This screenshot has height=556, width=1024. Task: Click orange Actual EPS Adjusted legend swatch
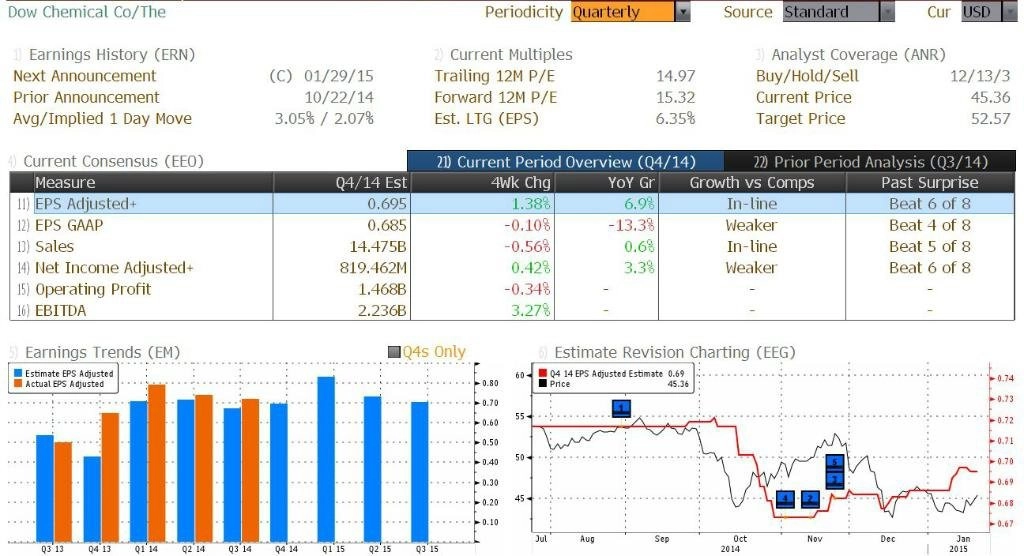pyautogui.click(x=18, y=384)
